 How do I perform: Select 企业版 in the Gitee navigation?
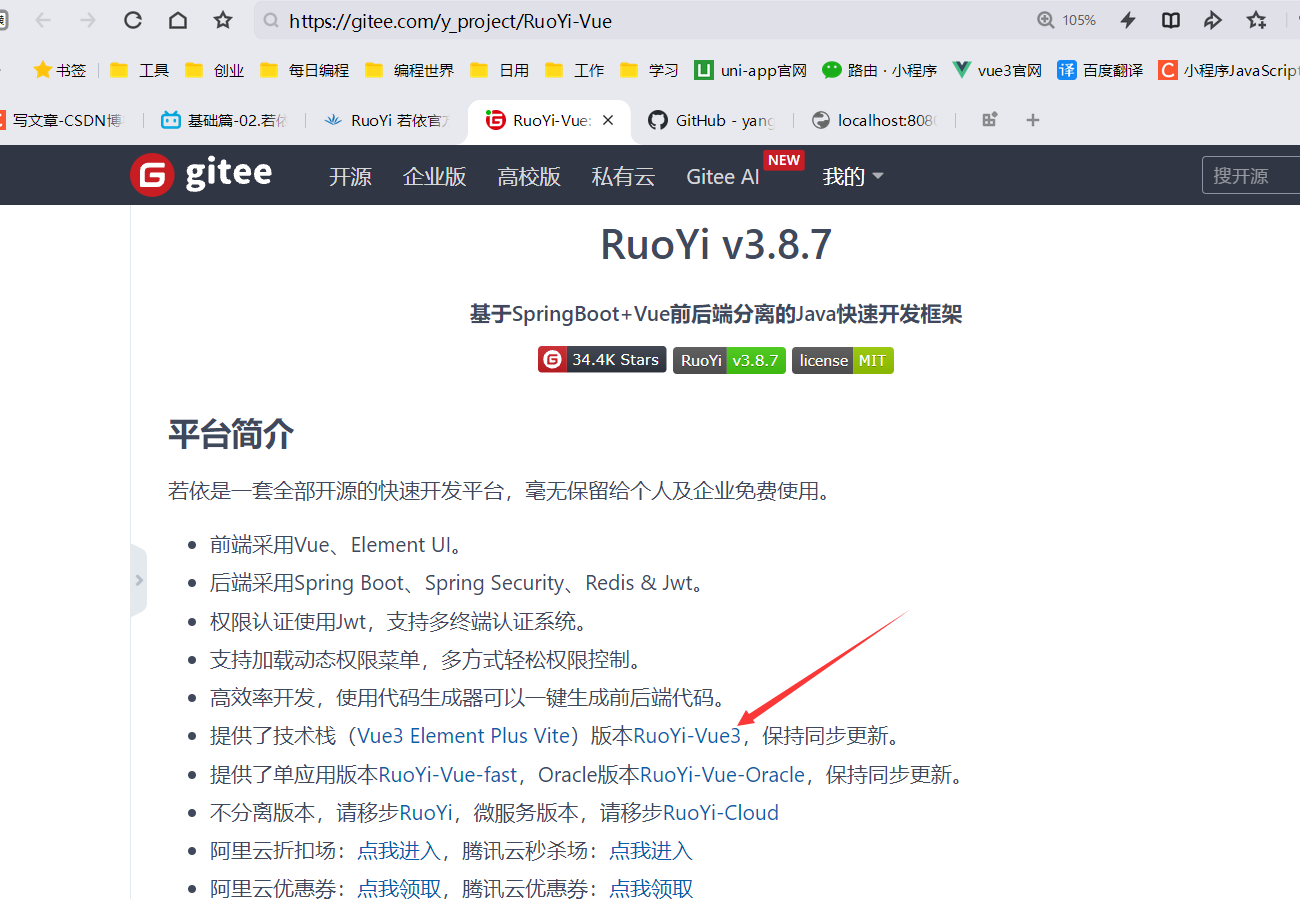434,176
